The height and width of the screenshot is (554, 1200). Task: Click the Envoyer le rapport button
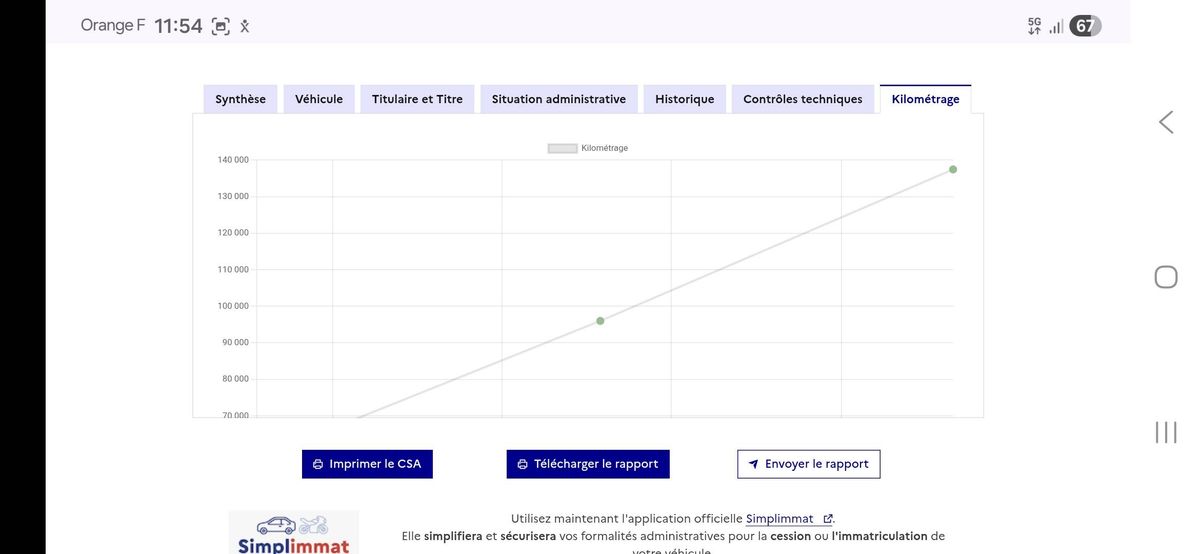point(809,464)
